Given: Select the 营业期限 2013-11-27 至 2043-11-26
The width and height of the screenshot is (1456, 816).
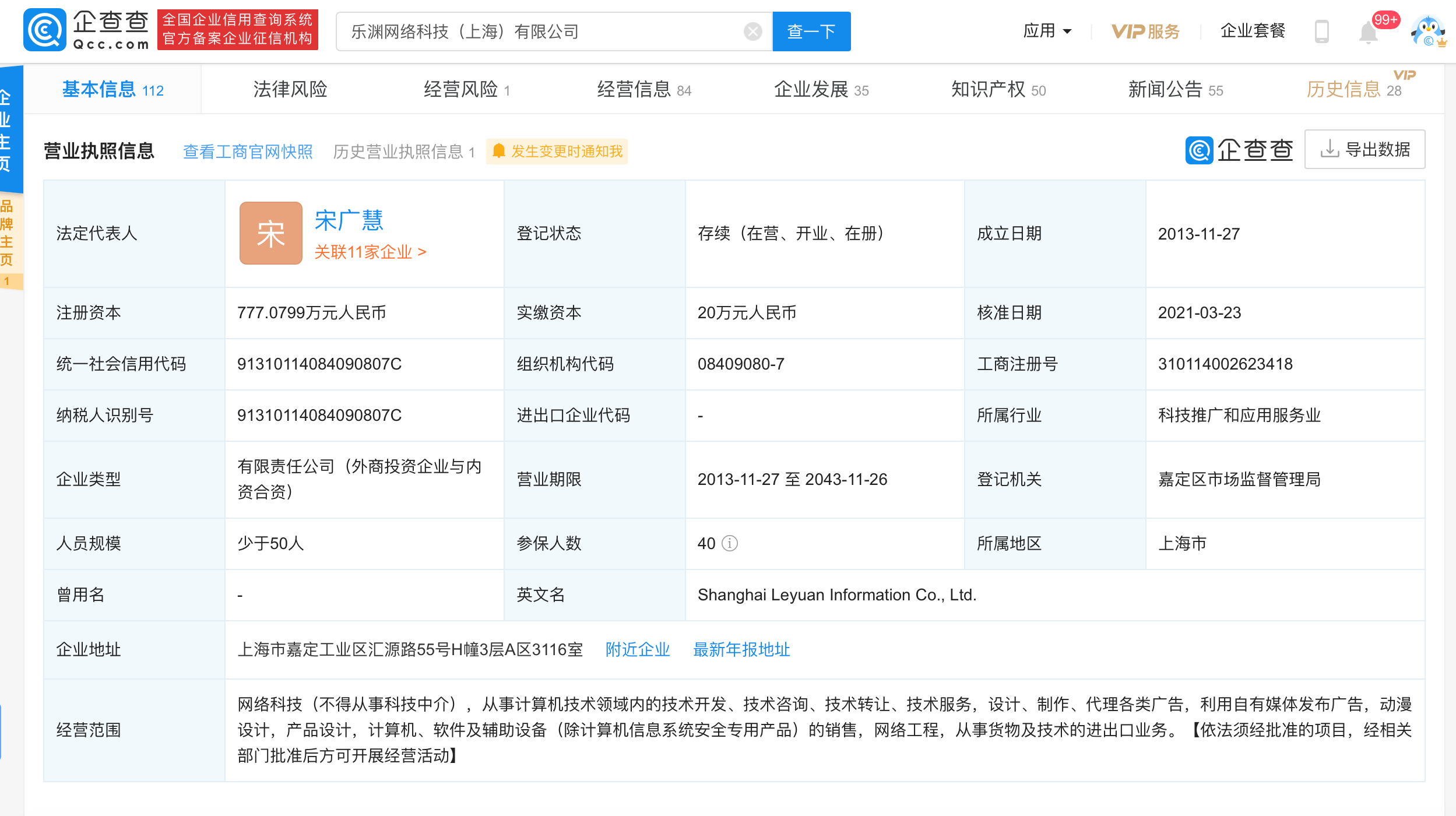Looking at the screenshot, I should (x=792, y=479).
